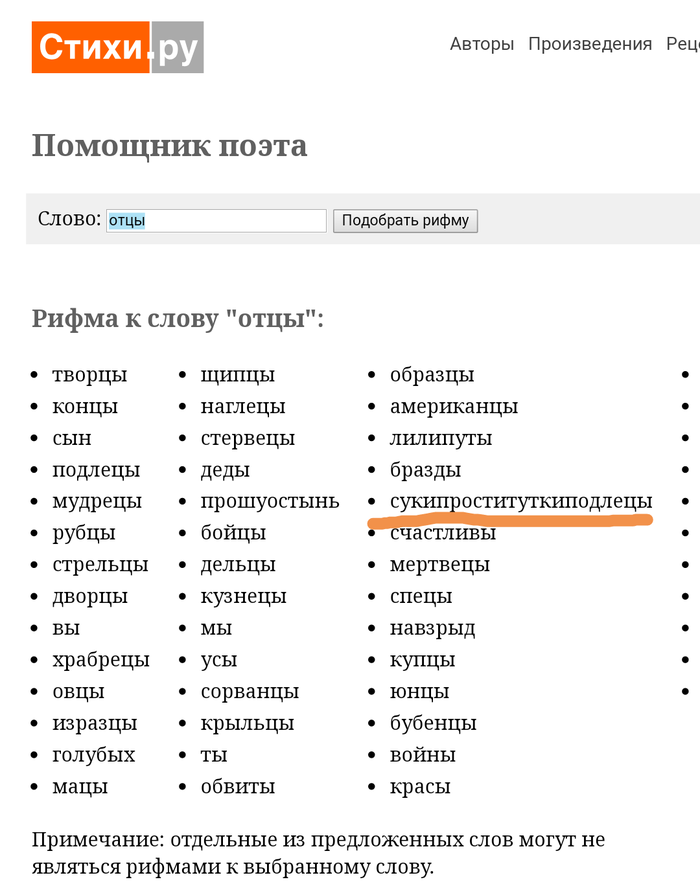Image resolution: width=700 pixels, height=895 pixels.
Task: Click the Стихи.ру logo
Action: pos(117,47)
